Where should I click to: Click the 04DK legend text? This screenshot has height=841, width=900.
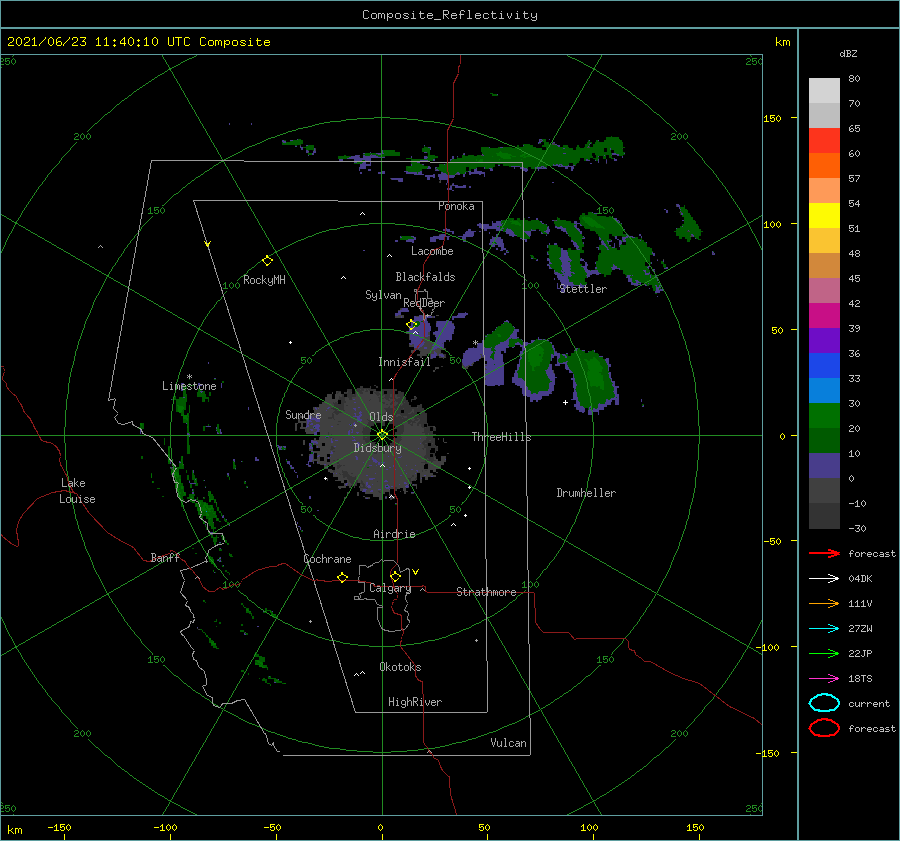tap(860, 579)
